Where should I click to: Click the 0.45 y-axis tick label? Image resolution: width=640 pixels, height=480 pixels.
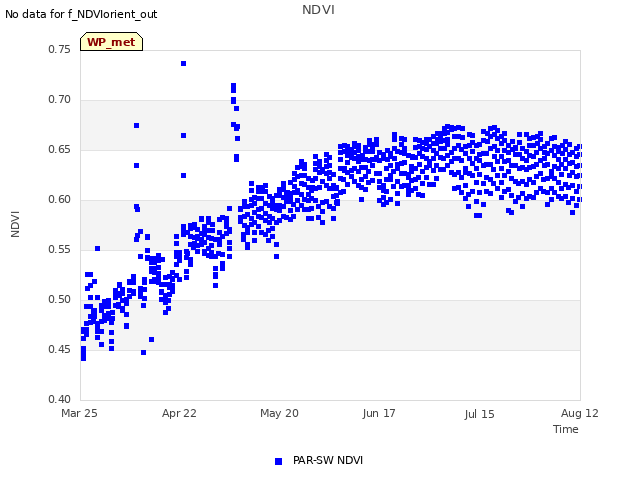tap(59, 349)
